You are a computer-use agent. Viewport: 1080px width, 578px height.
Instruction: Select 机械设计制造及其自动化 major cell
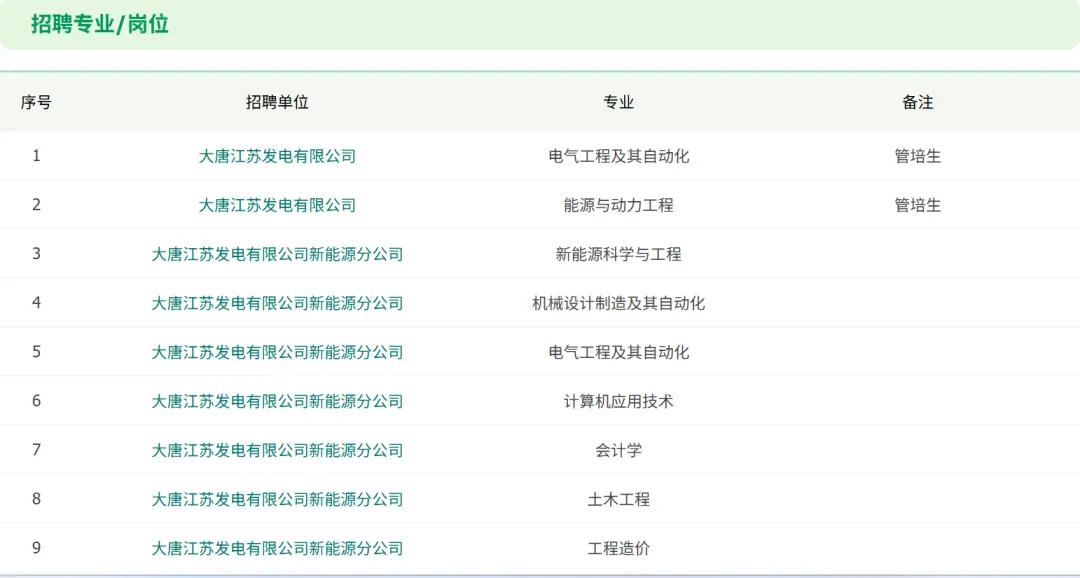pos(619,303)
